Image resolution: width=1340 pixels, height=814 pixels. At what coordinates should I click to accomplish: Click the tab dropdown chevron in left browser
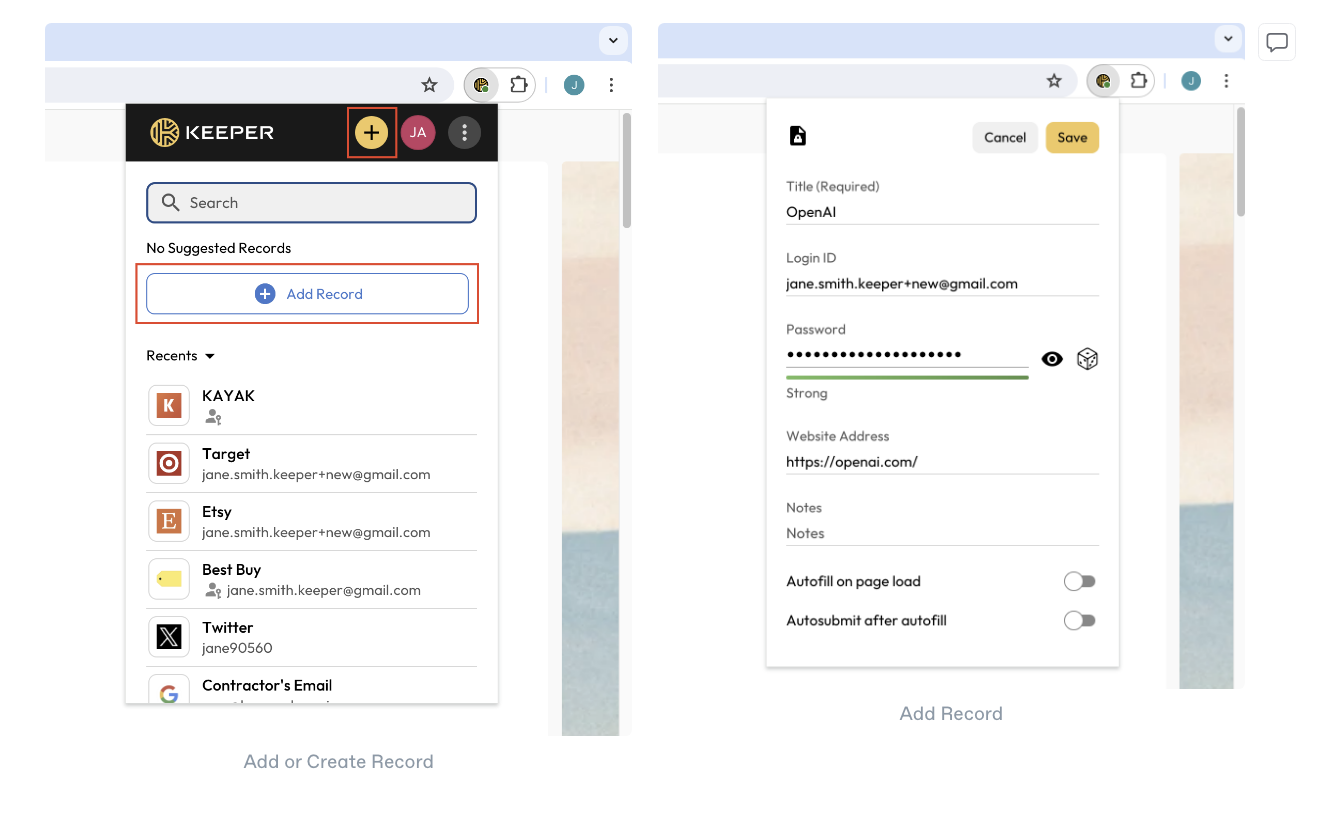click(613, 40)
